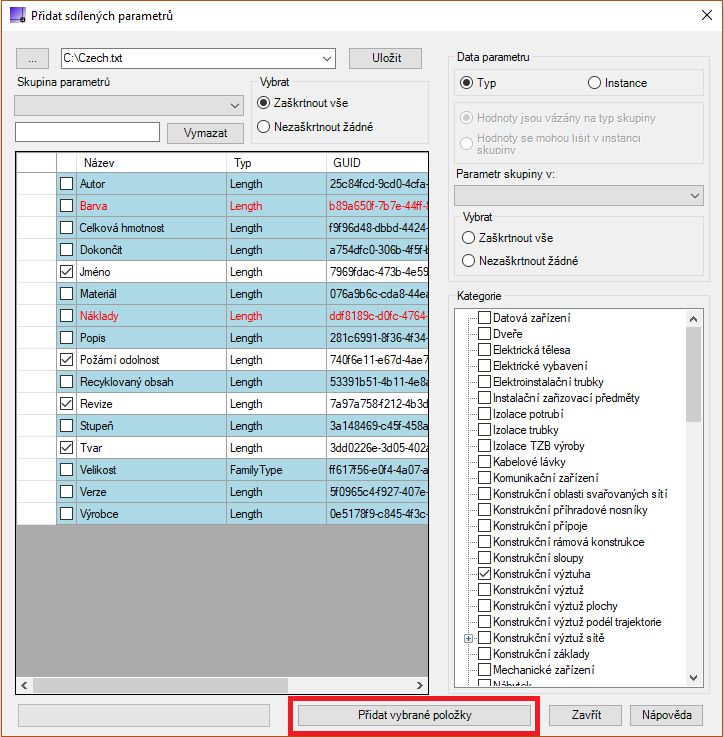The width and height of the screenshot is (724, 737).
Task: Check the Barva parameter checkbox
Action: click(x=67, y=206)
